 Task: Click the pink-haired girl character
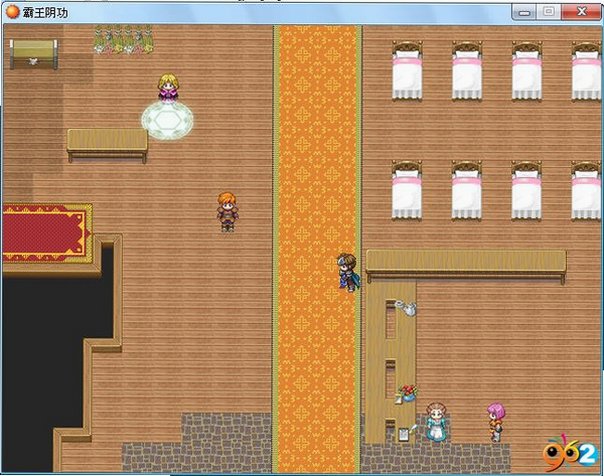point(496,422)
